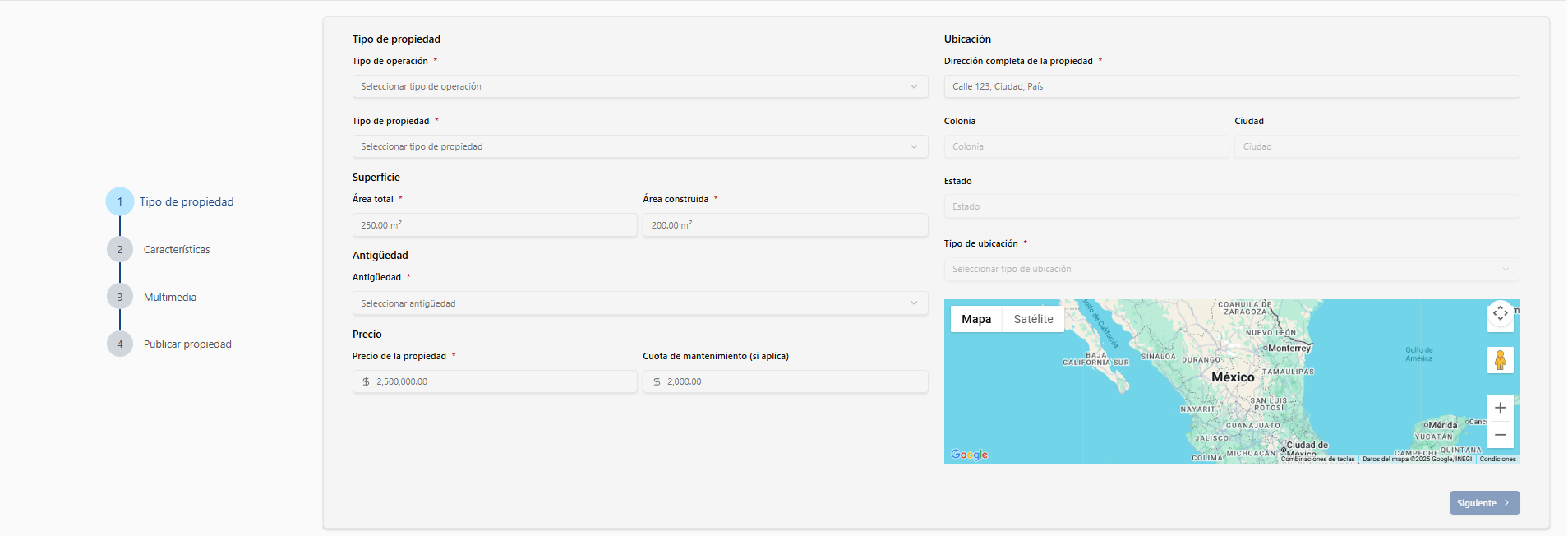The width and height of the screenshot is (1568, 536).
Task: Zoom in on the map
Action: click(1500, 408)
